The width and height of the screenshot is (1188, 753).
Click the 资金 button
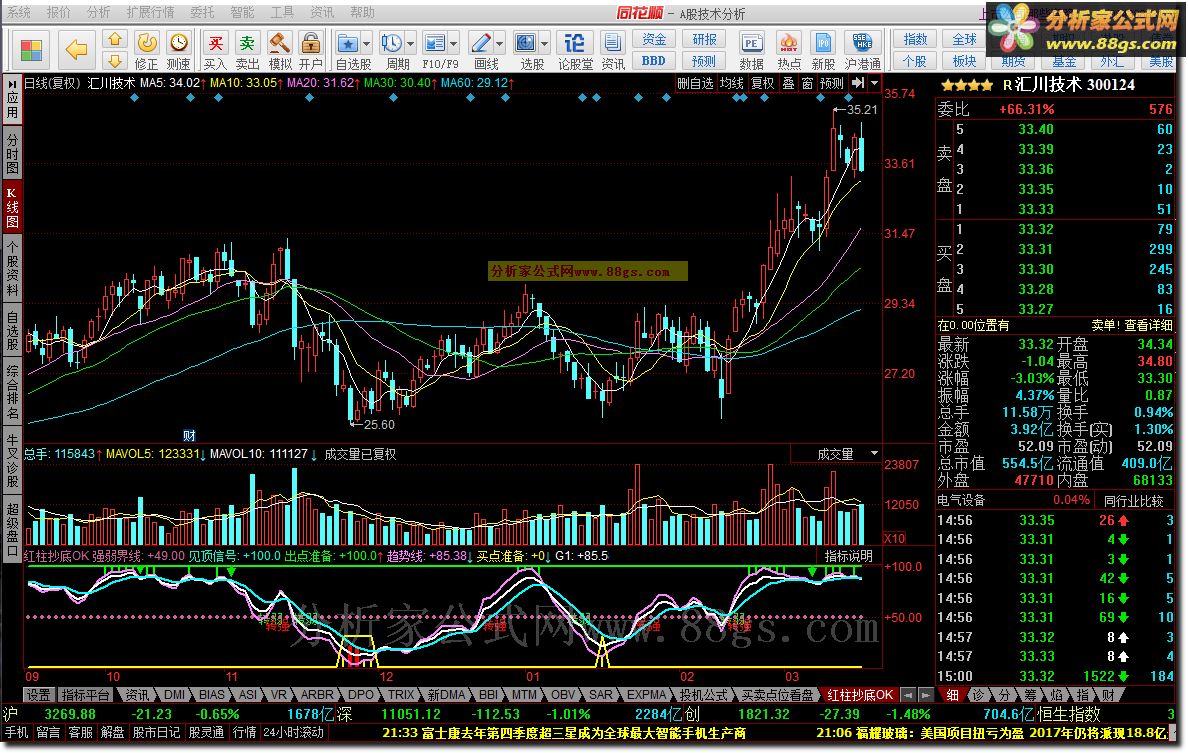(x=654, y=39)
